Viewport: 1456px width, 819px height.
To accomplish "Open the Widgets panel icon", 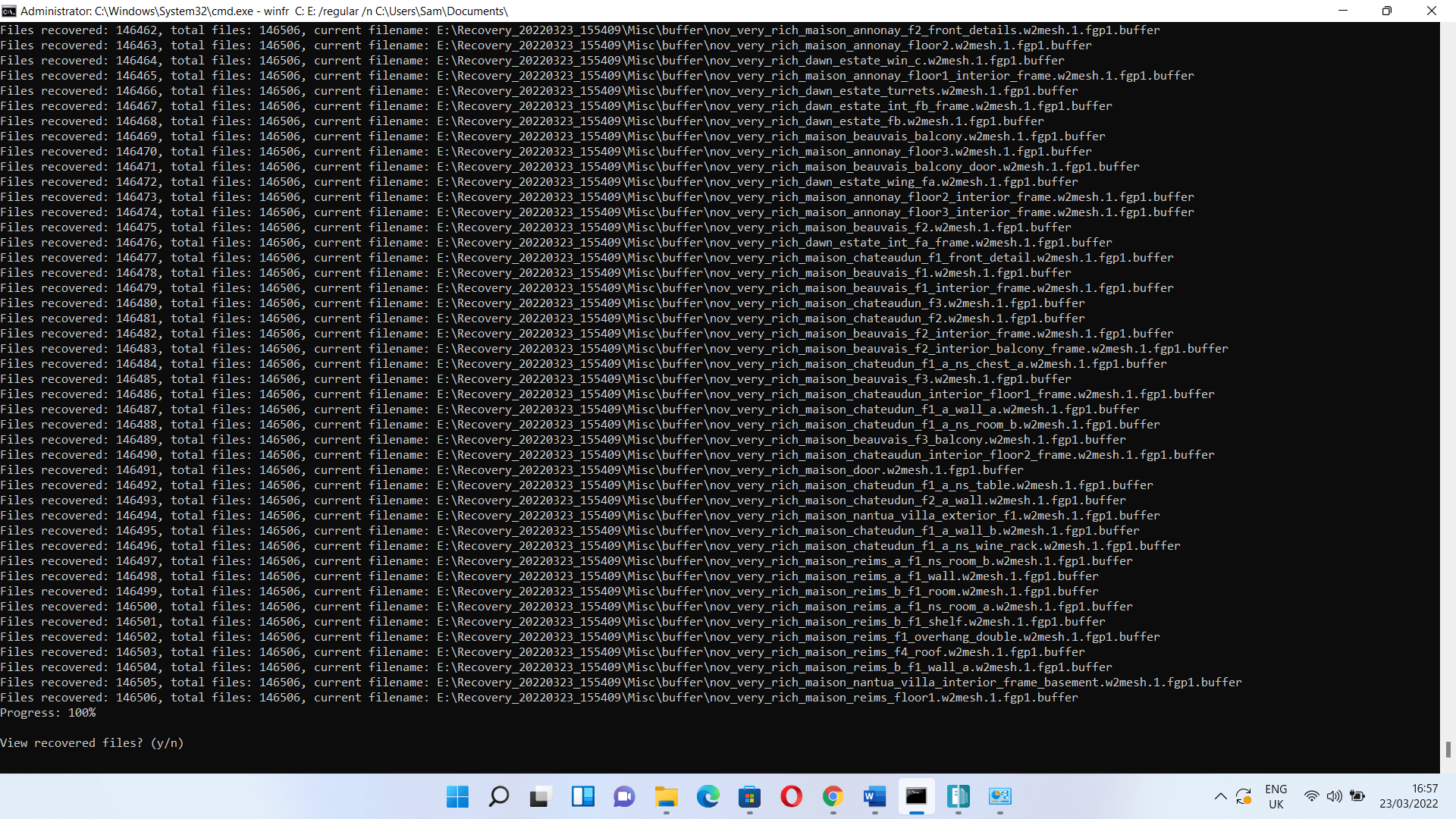I will tap(582, 796).
